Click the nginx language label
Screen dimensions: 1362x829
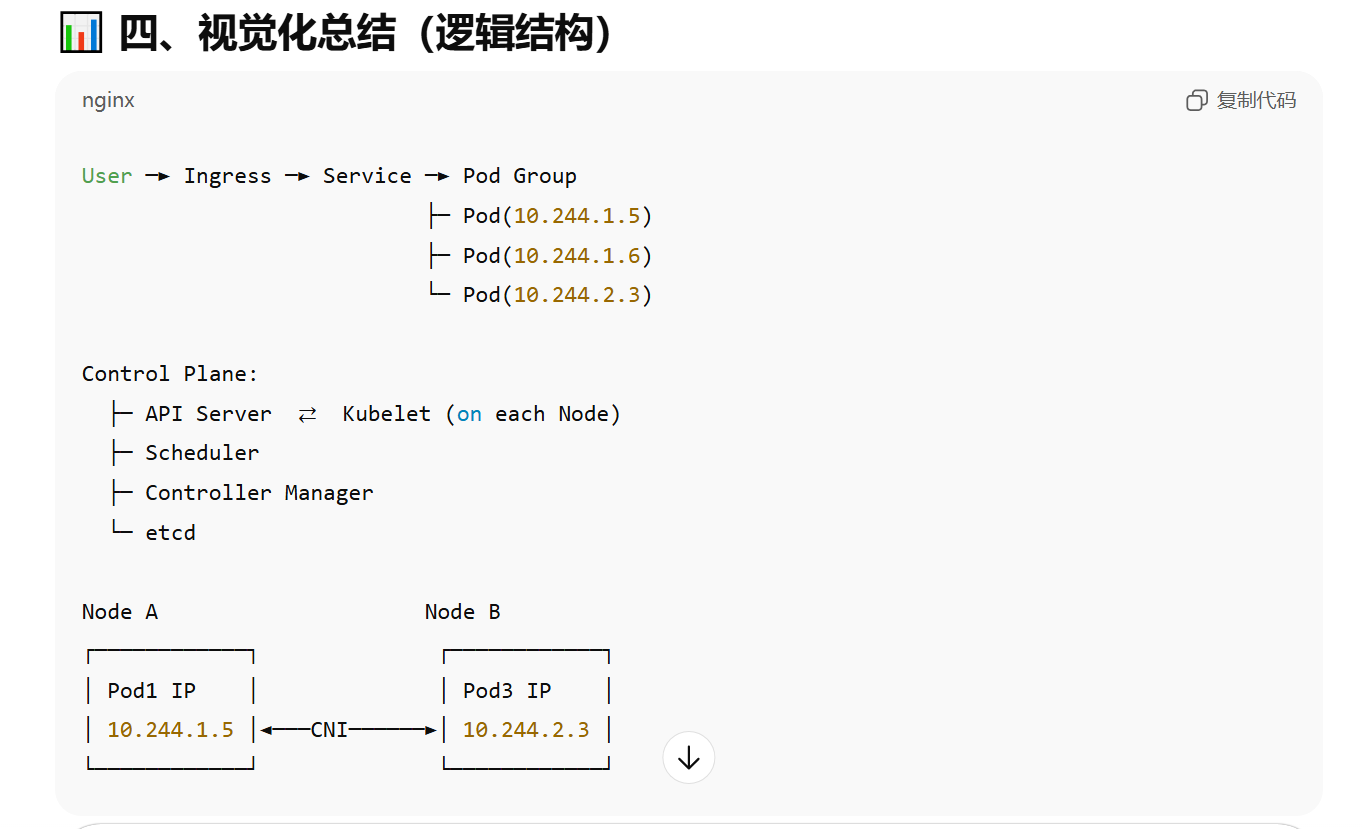(108, 100)
